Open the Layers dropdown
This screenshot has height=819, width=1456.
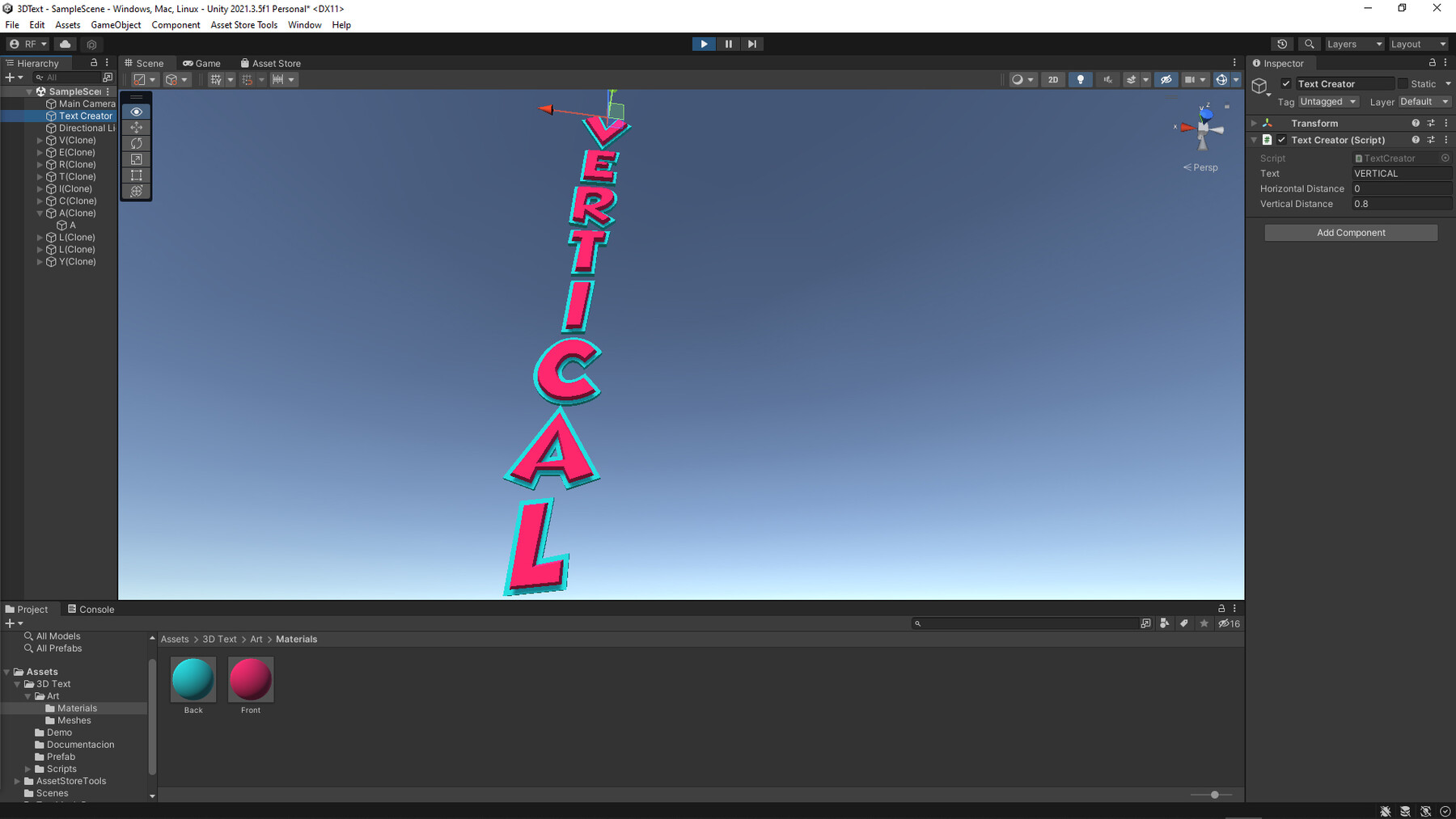click(1354, 44)
